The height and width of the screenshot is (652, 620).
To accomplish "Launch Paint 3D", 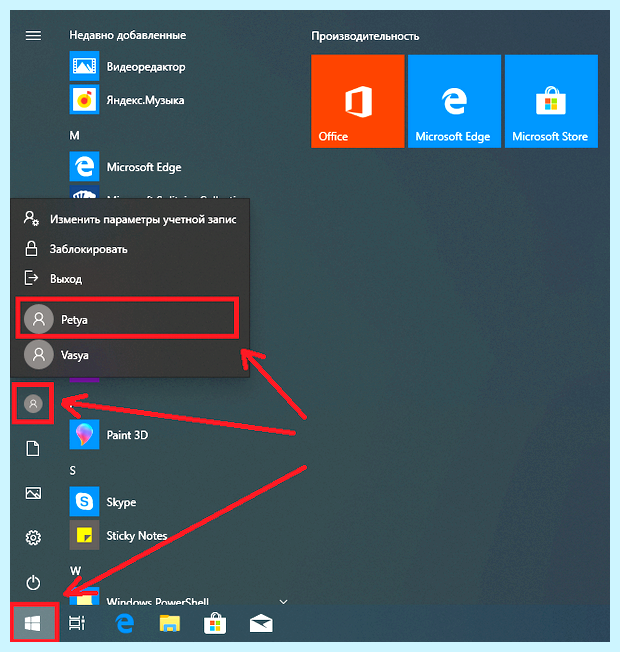I will tap(109, 435).
